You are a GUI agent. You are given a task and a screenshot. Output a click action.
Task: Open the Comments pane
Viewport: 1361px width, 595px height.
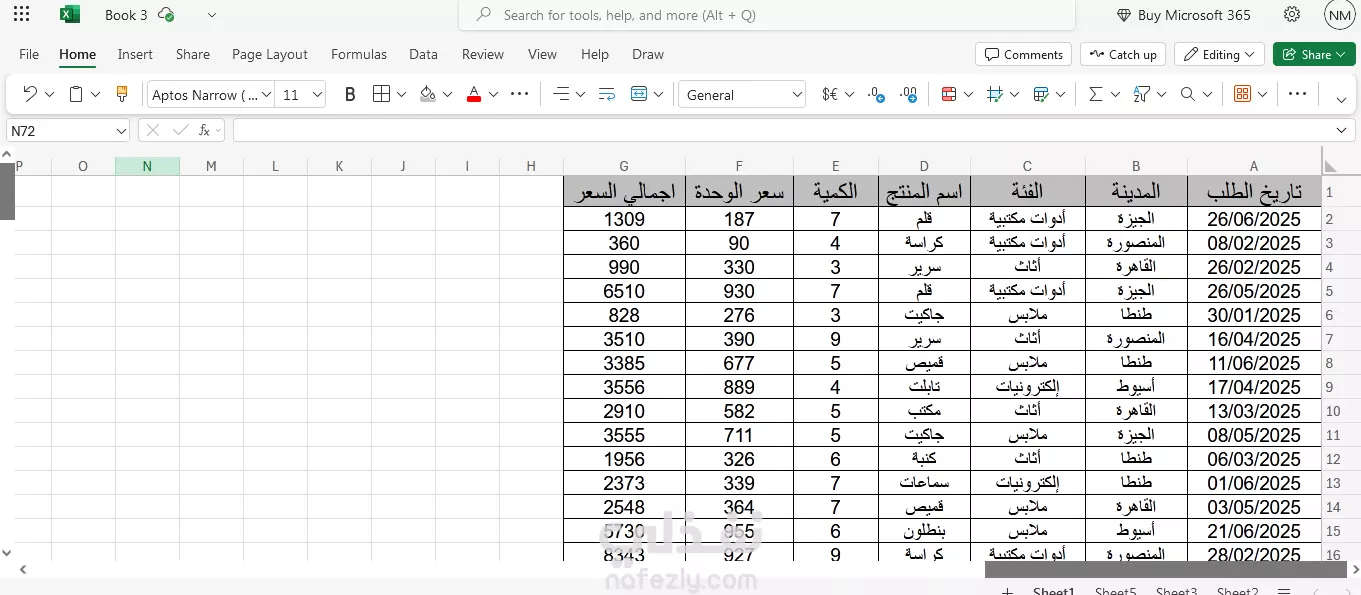point(1023,54)
